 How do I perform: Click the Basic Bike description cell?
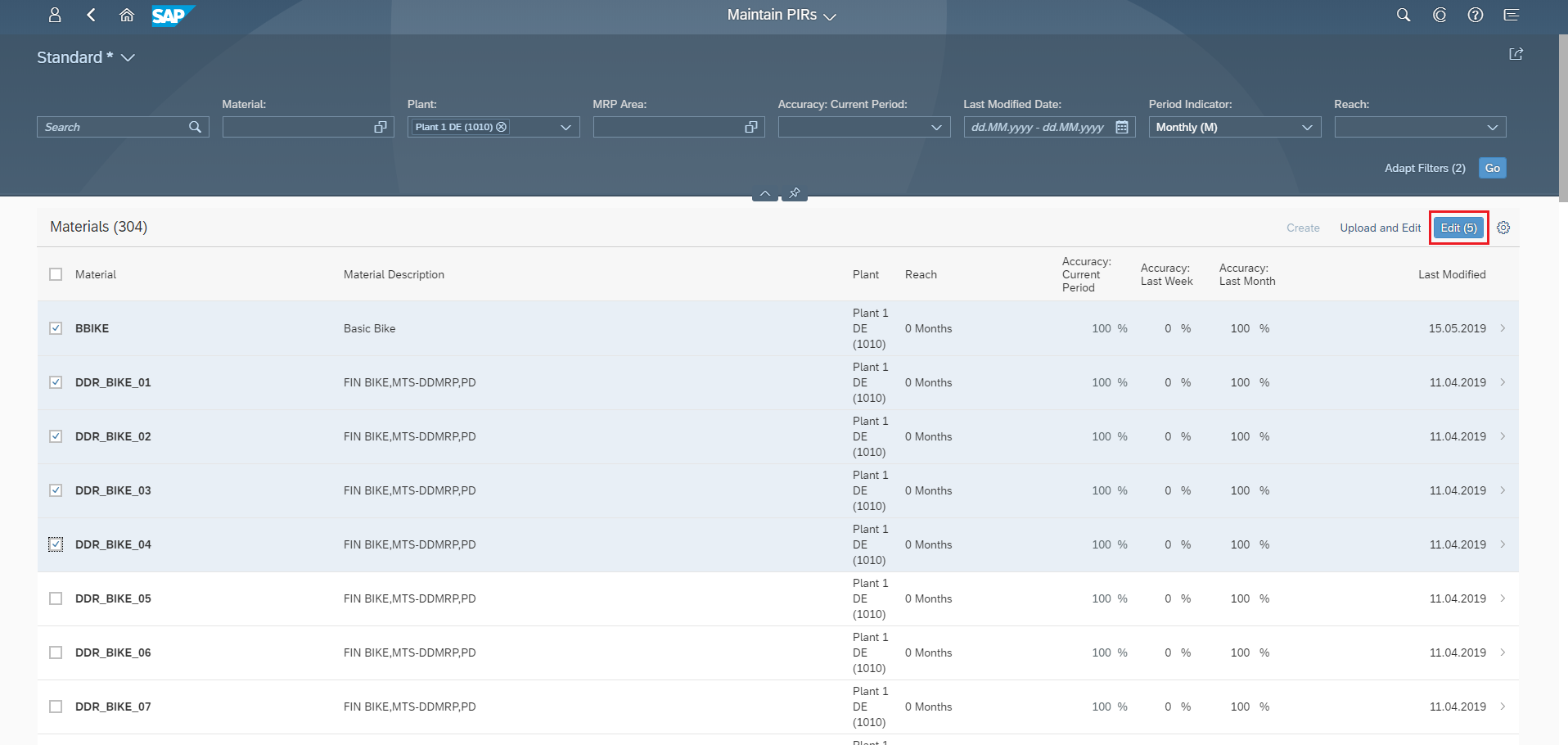point(369,328)
